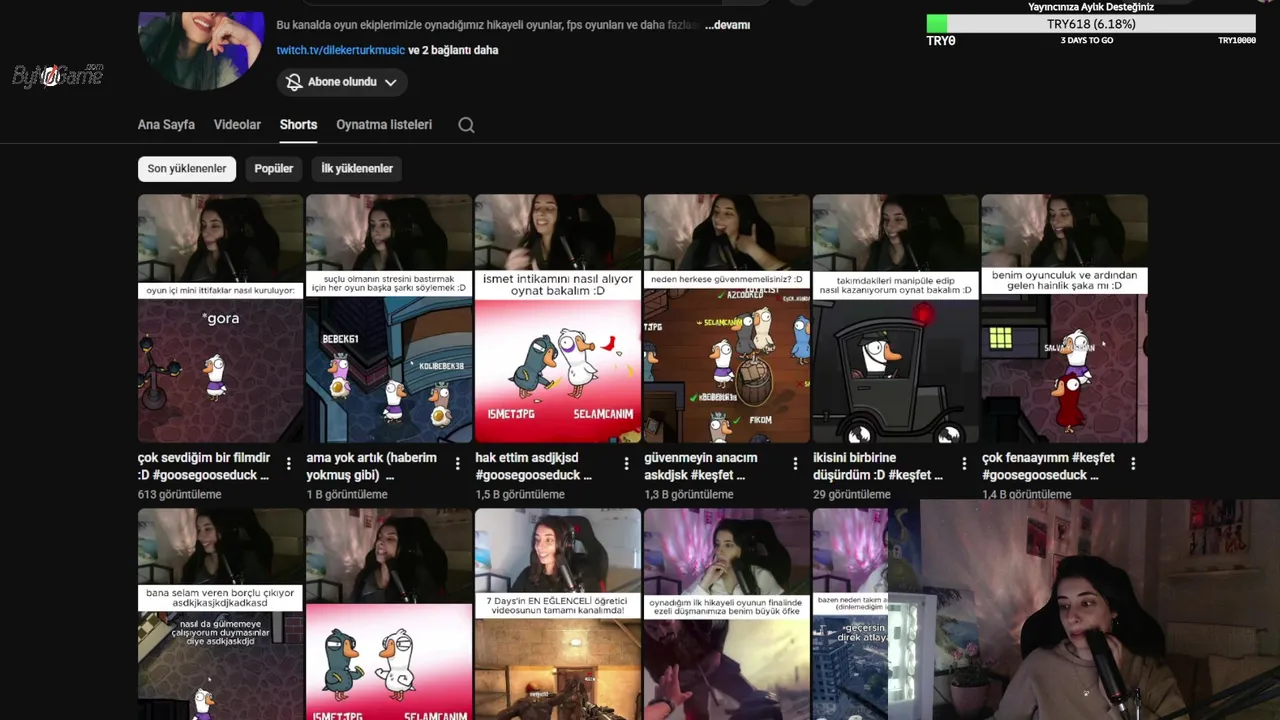
Task: Open options for 'ama yok artık' short
Action: pyautogui.click(x=458, y=464)
